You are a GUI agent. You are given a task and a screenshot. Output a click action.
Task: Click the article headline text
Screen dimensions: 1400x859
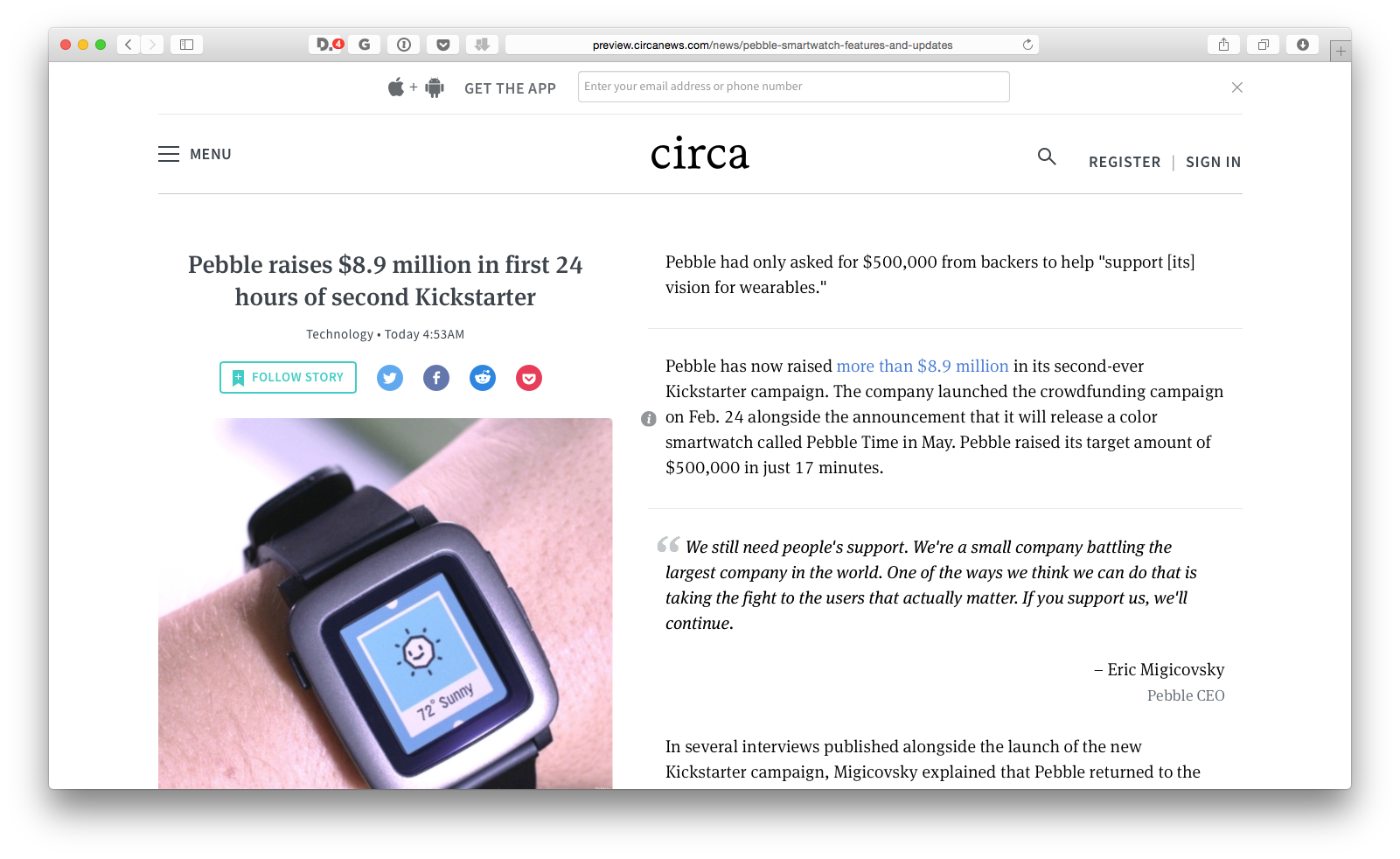(386, 281)
